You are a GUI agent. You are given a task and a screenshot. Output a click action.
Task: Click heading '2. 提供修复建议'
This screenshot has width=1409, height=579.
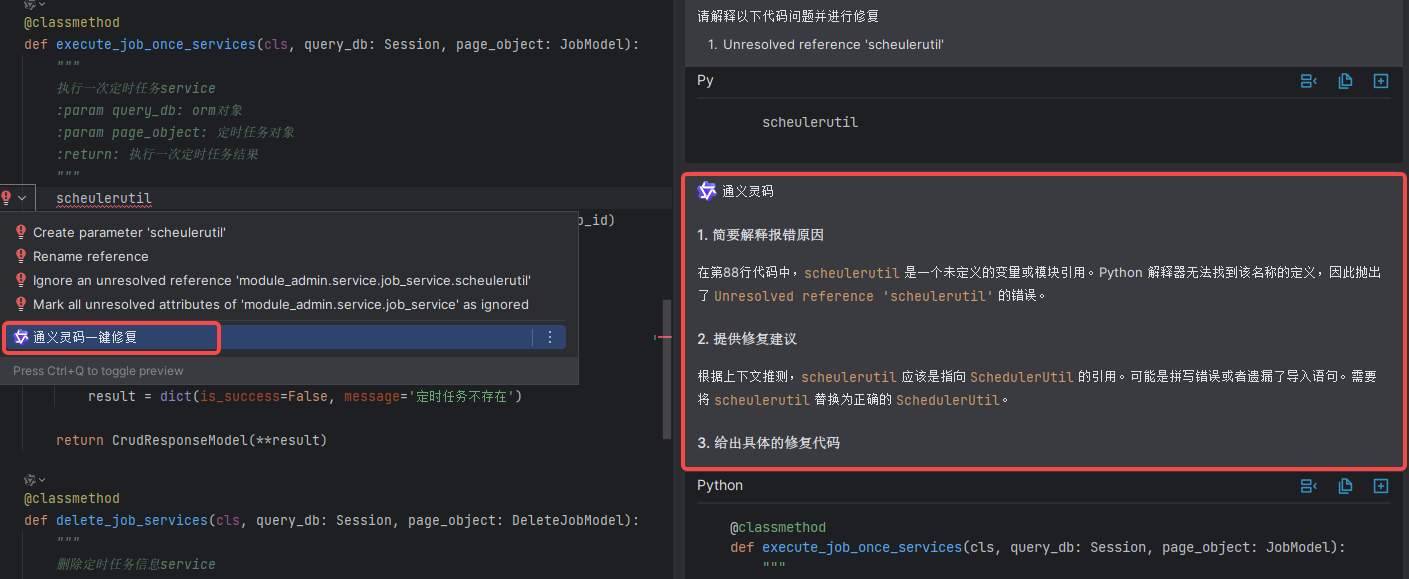pos(747,339)
